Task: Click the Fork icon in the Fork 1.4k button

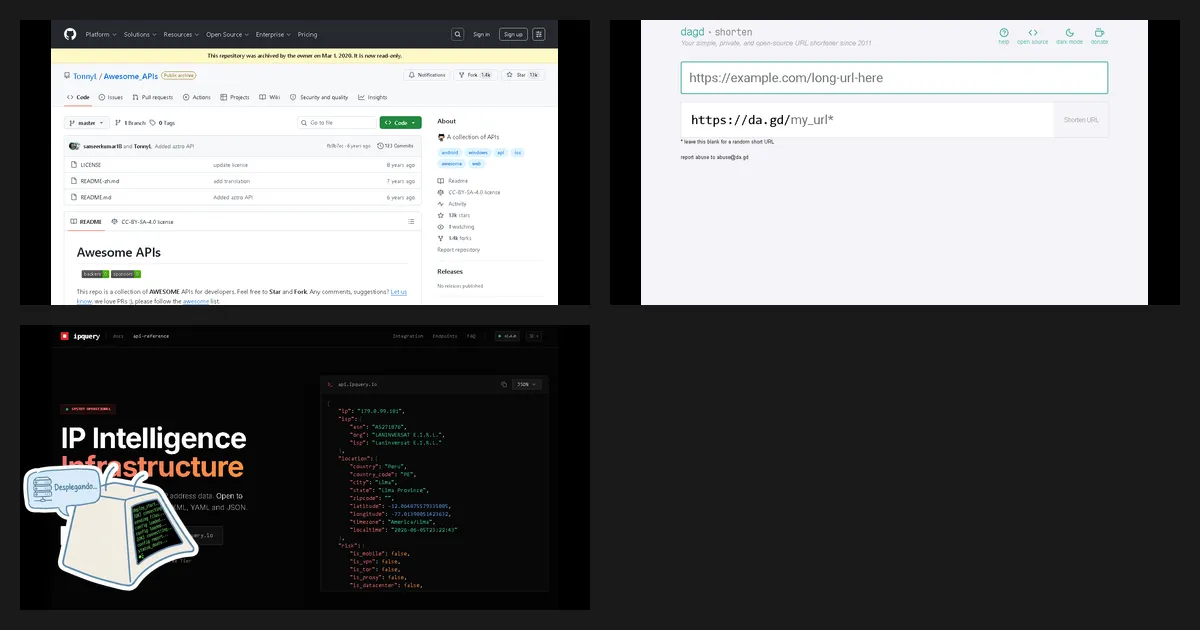Action: coord(461,75)
